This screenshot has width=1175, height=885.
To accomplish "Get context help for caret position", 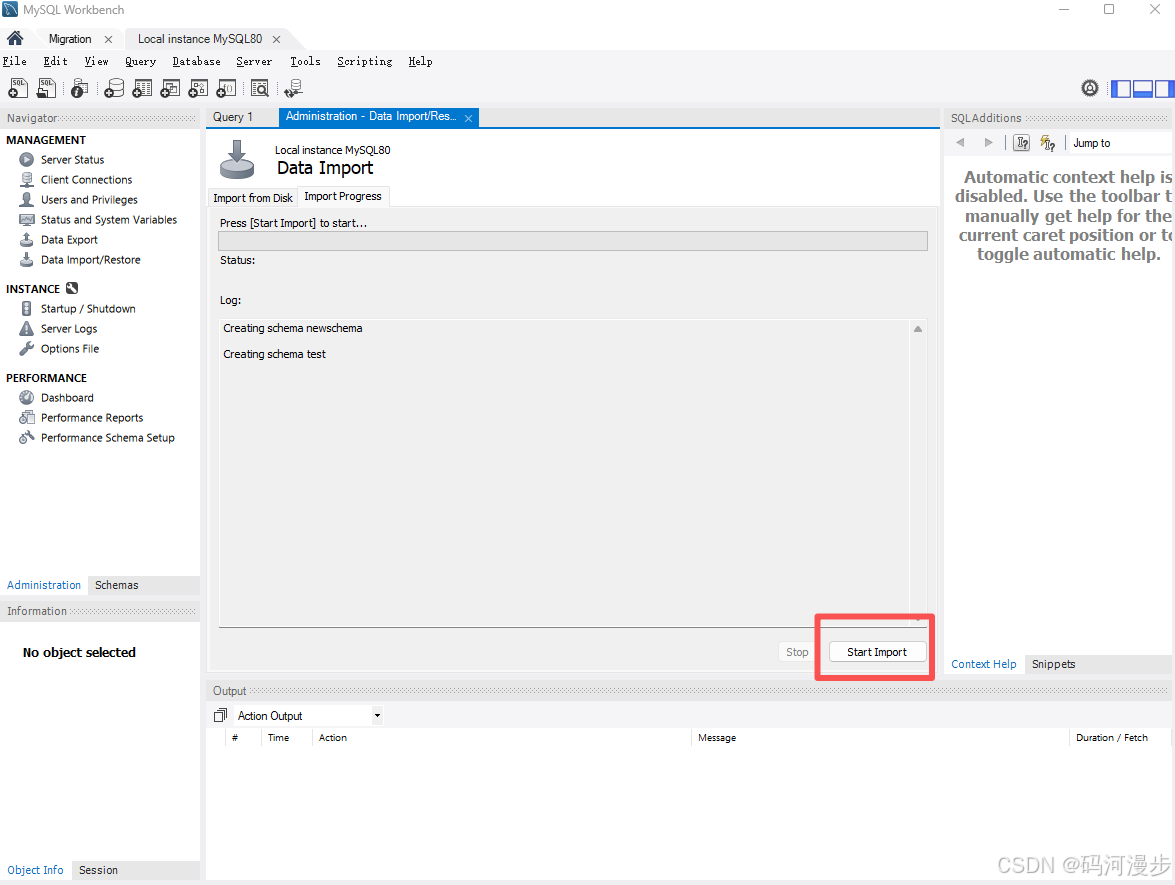I will coord(1021,142).
